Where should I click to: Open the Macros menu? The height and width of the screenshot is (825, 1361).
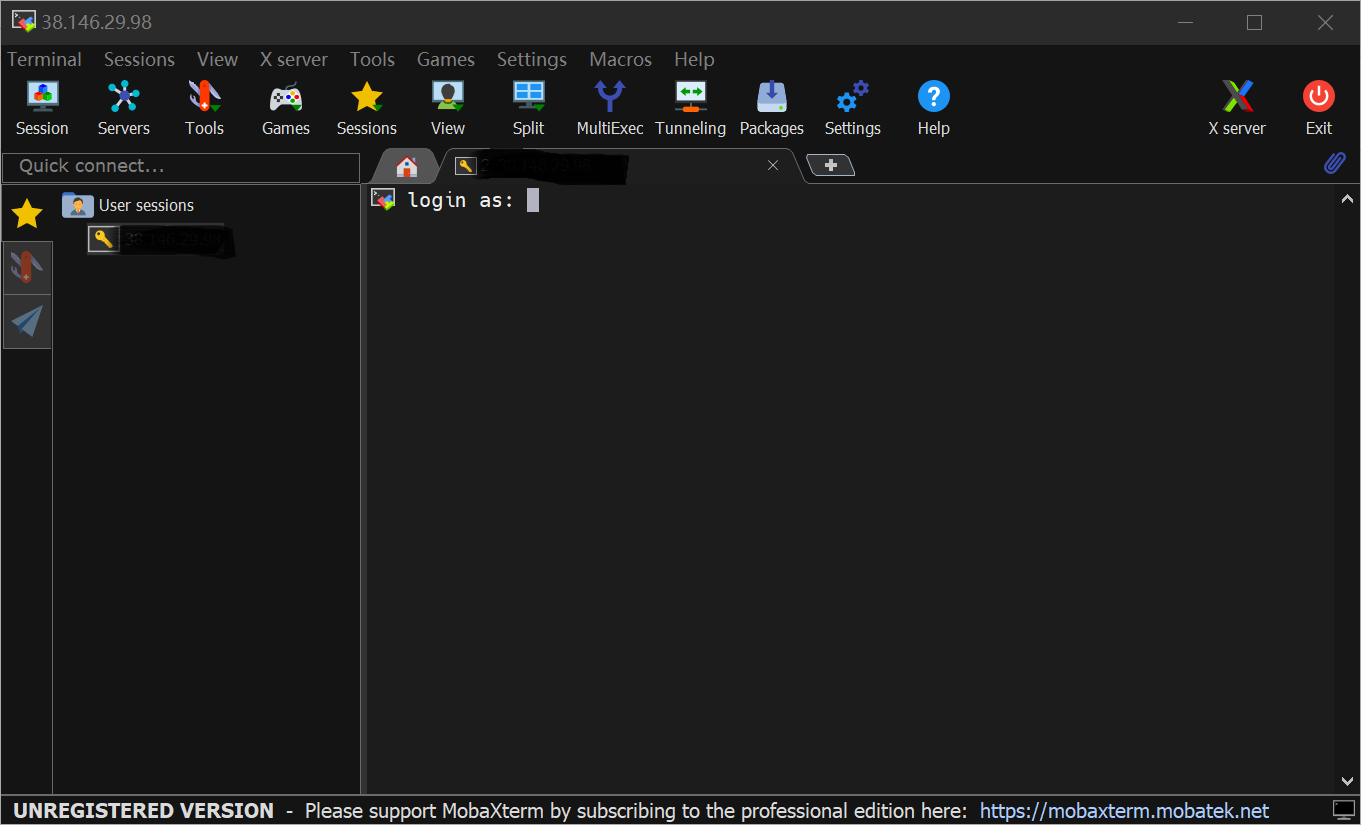[x=620, y=60]
